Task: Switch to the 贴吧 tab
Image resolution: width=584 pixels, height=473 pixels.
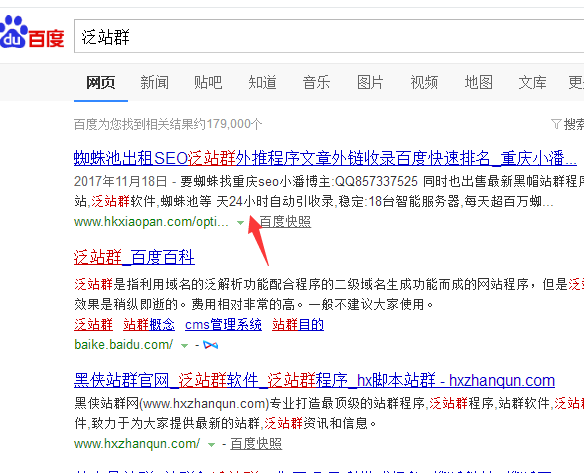Action: 208,82
